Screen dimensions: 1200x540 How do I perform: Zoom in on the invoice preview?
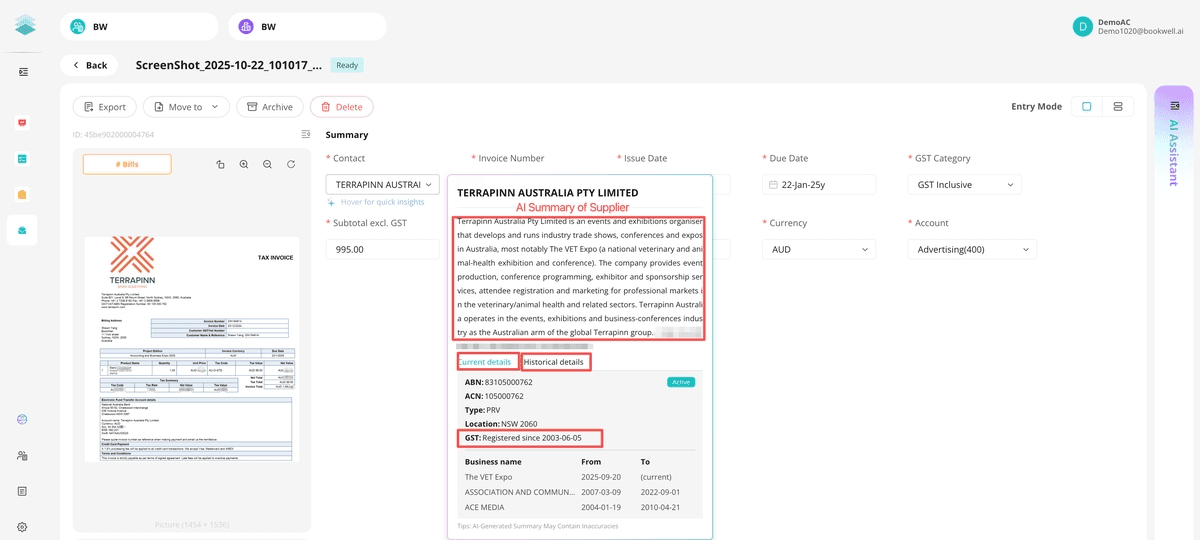(x=244, y=164)
